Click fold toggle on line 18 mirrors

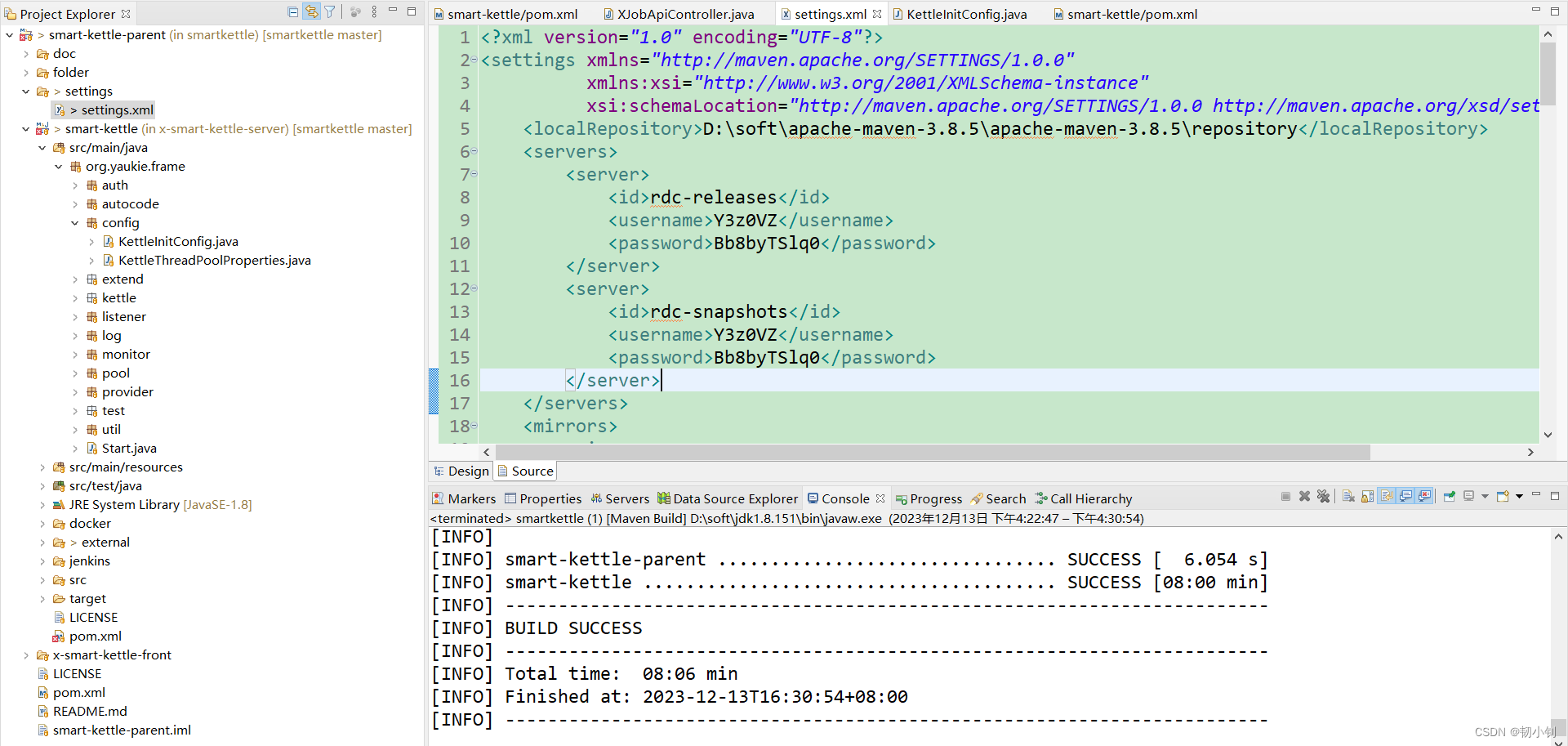click(x=474, y=426)
